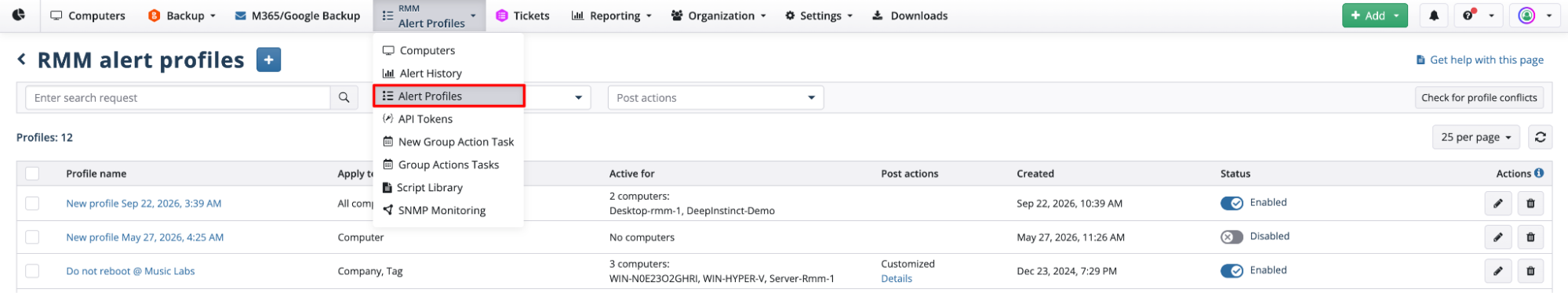Image resolution: width=1568 pixels, height=293 pixels.
Task: Open the partially hidden filter dropdown arrow
Action: point(578,98)
